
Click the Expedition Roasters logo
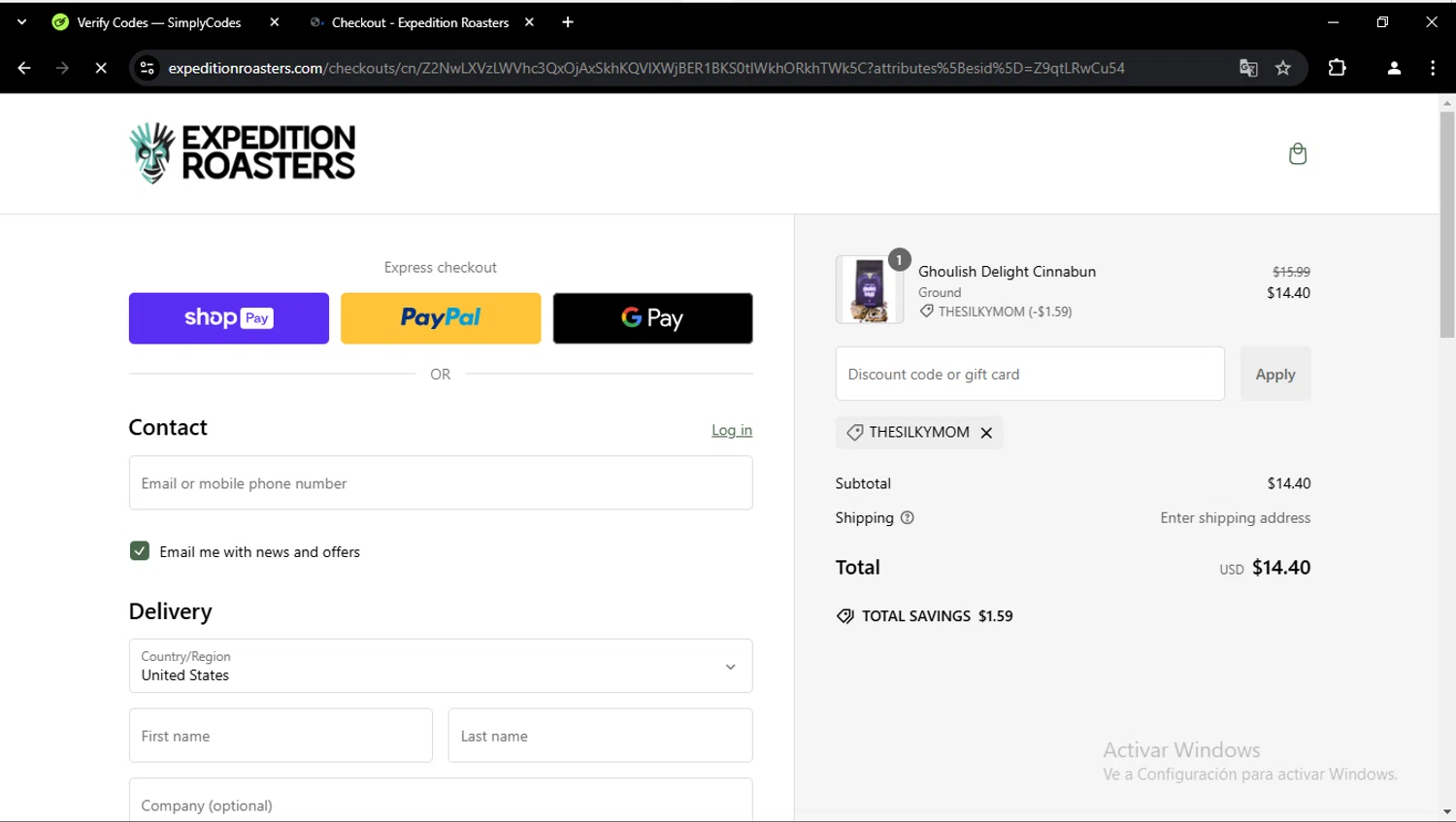click(243, 153)
